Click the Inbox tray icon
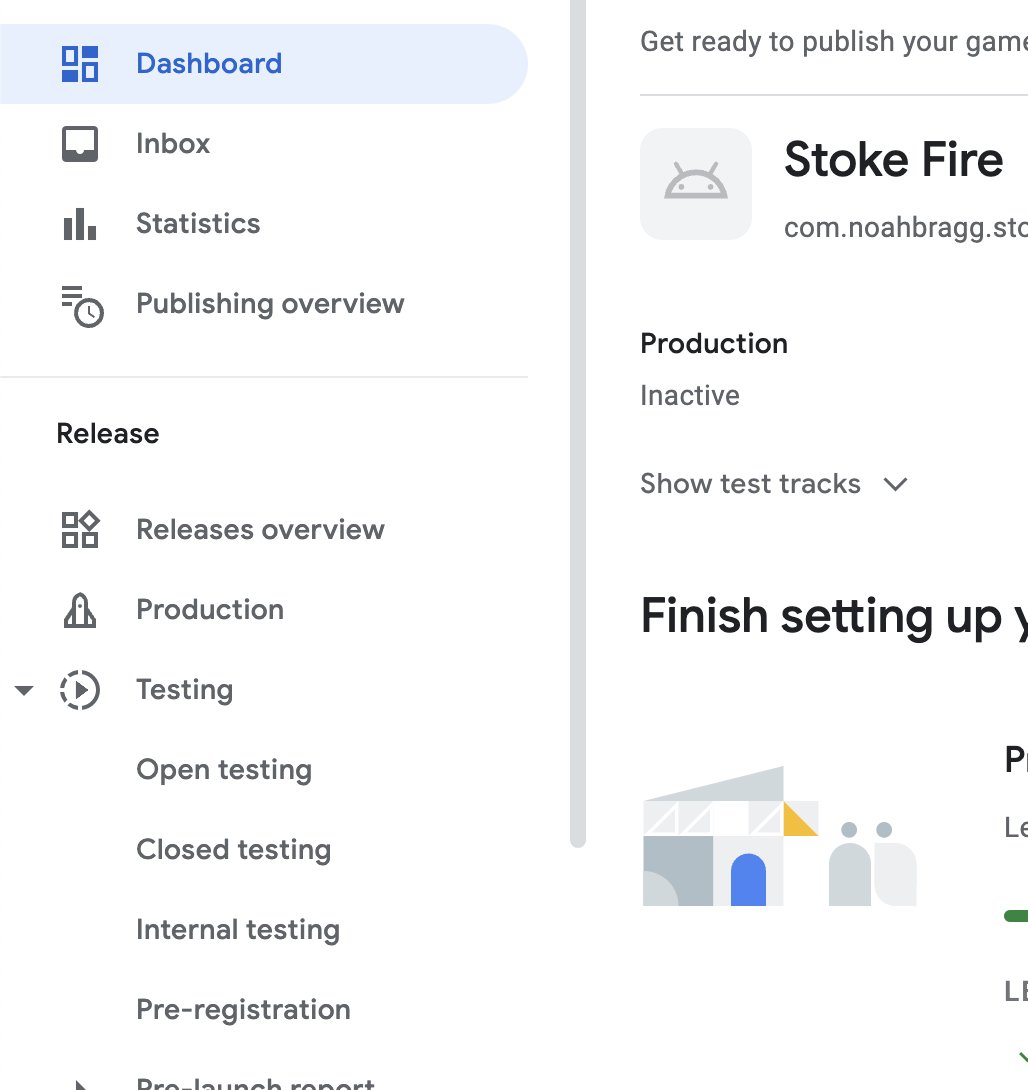The image size is (1028, 1090). click(x=80, y=144)
